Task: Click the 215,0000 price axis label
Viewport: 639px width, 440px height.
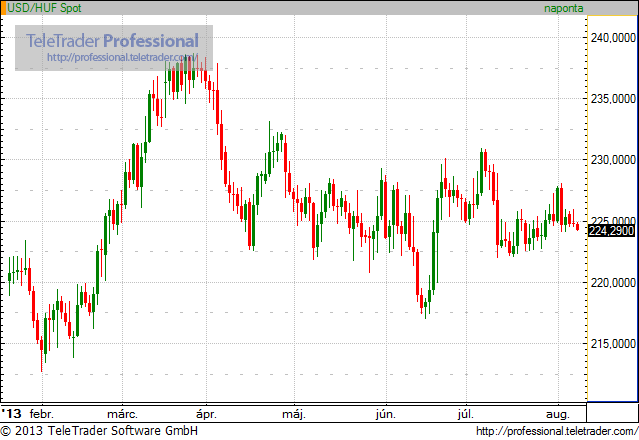Action: (613, 343)
